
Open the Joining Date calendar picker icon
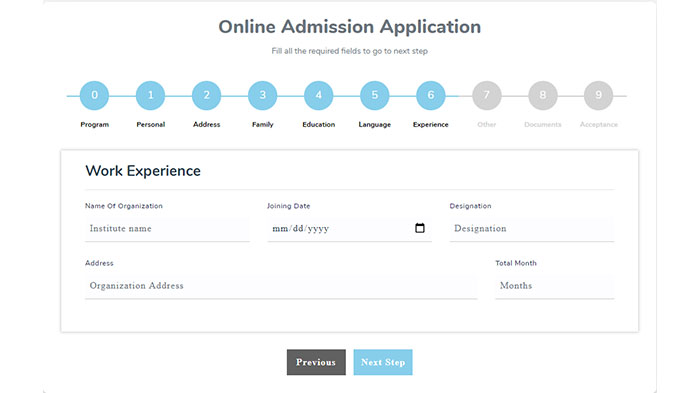pyautogui.click(x=420, y=228)
